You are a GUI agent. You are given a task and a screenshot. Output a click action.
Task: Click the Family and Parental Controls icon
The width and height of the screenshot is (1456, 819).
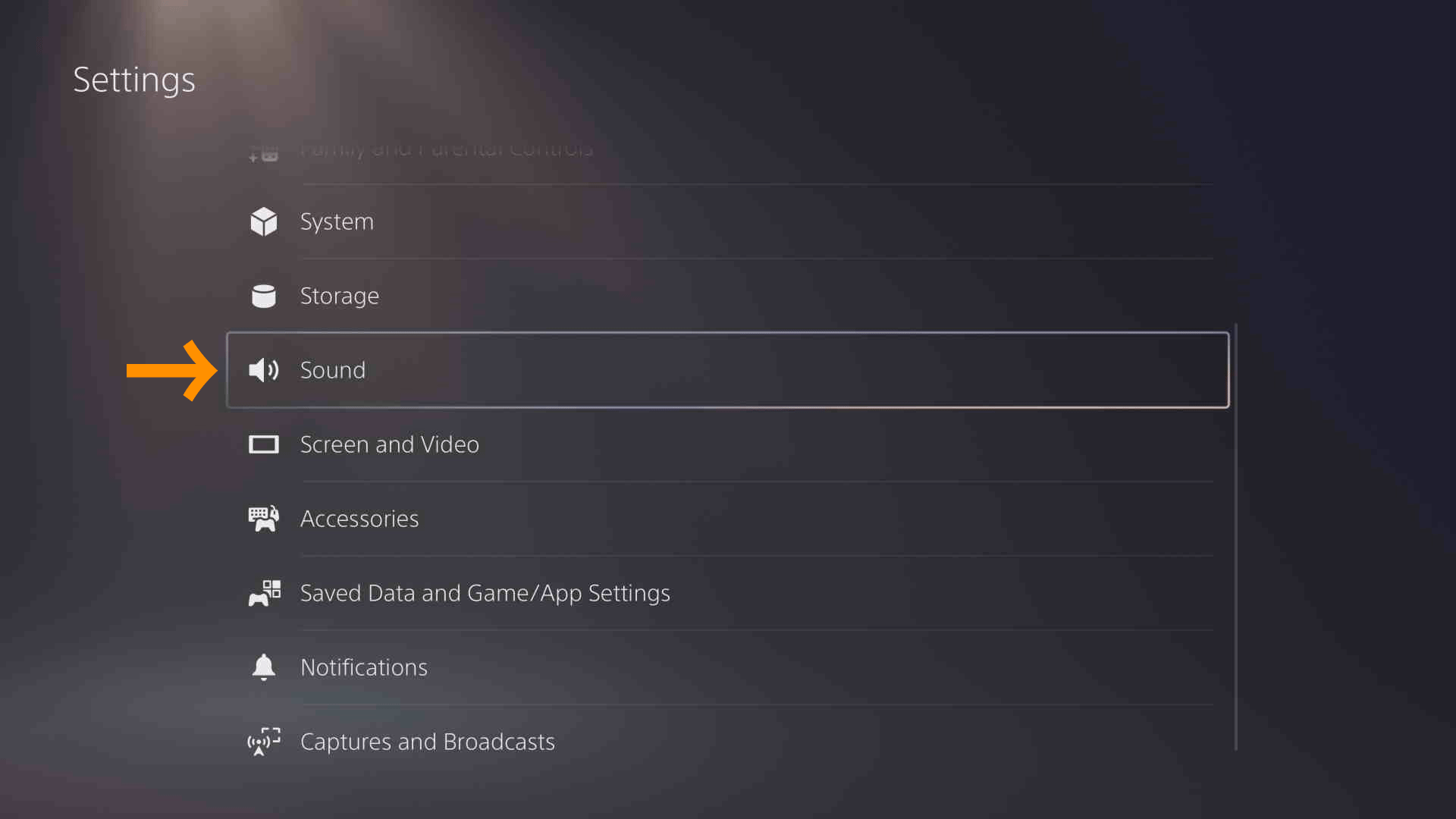[263, 152]
